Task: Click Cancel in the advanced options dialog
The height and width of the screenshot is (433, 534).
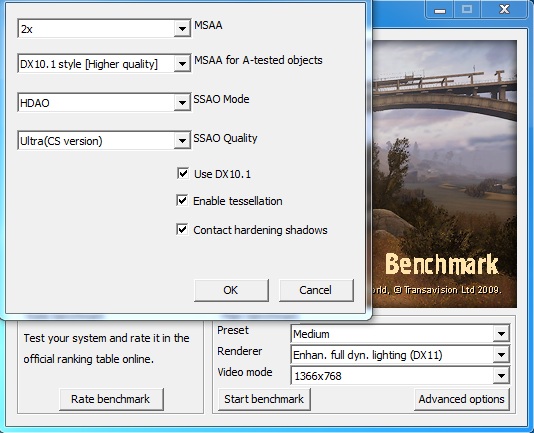Action: coord(316,290)
